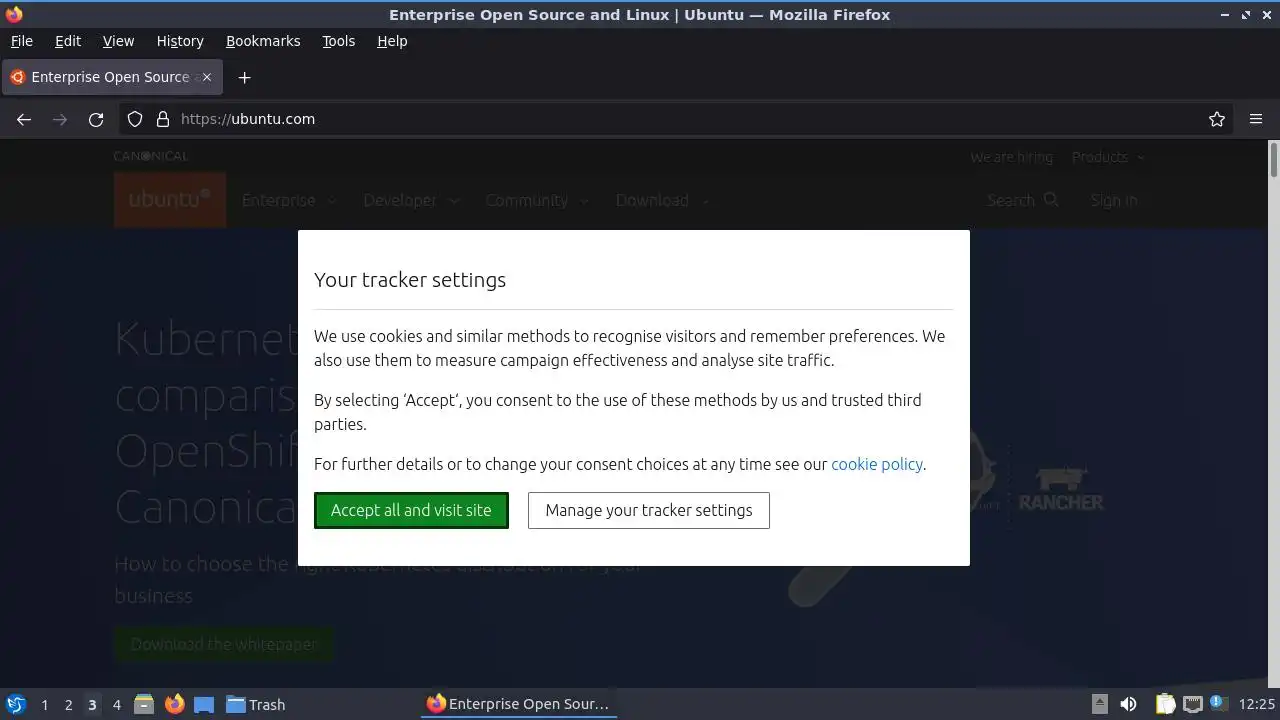
Task: Switch to workspace 1
Action: (x=44, y=704)
